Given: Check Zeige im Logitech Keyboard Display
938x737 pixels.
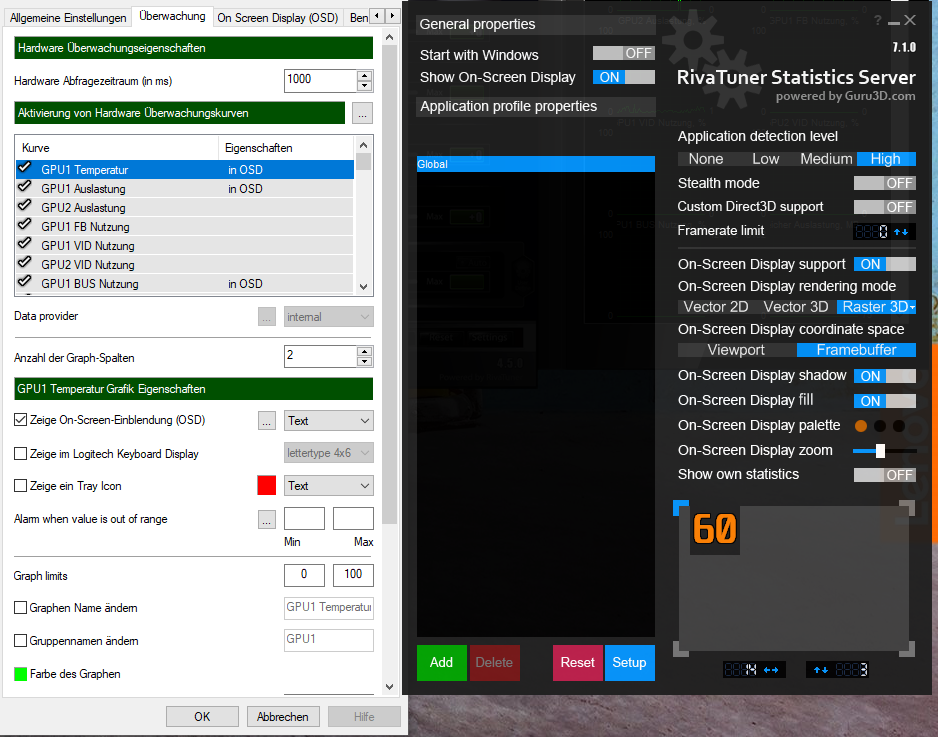Looking at the screenshot, I should coord(20,453).
